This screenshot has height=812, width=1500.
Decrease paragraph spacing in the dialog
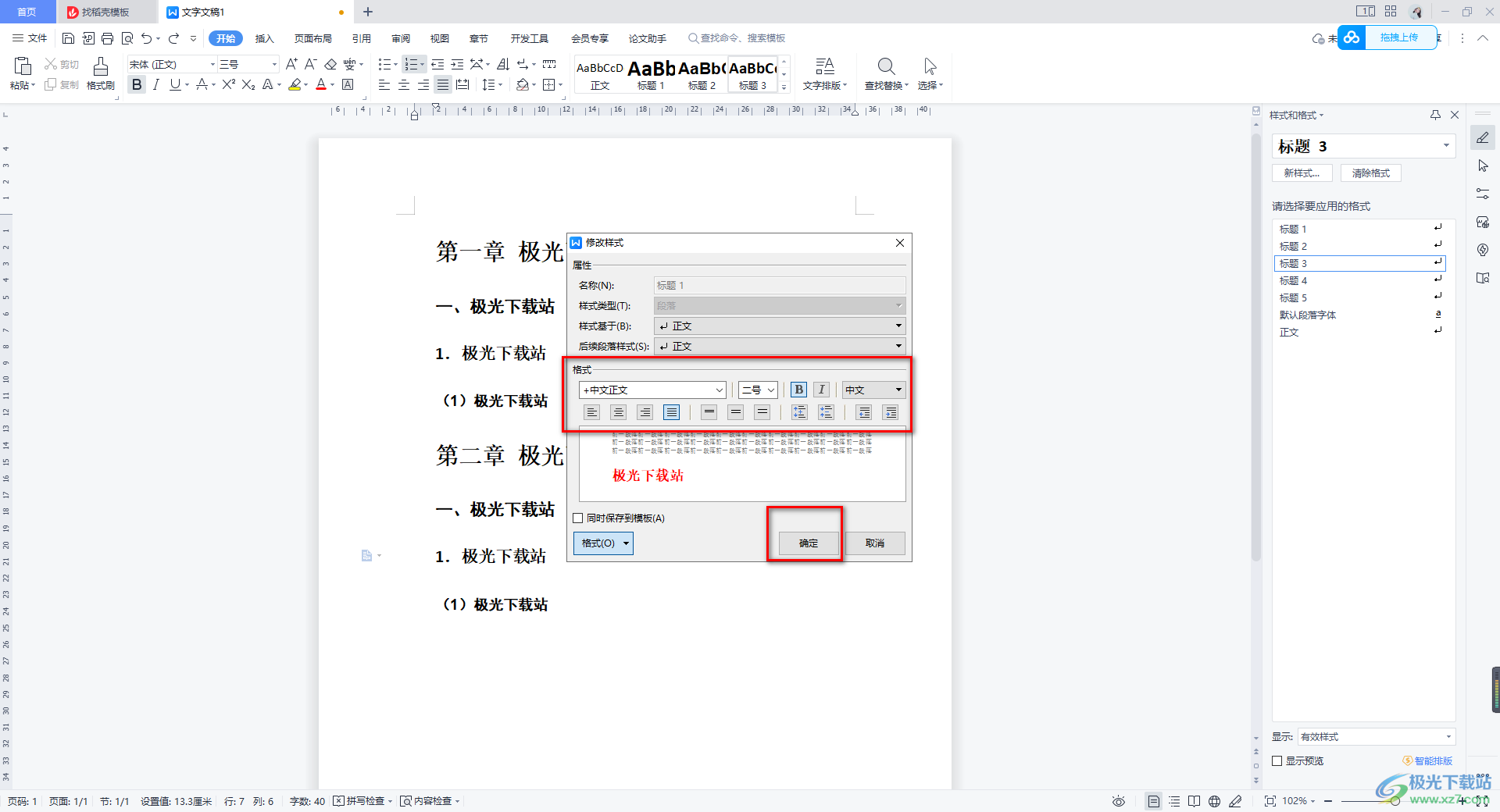826,412
